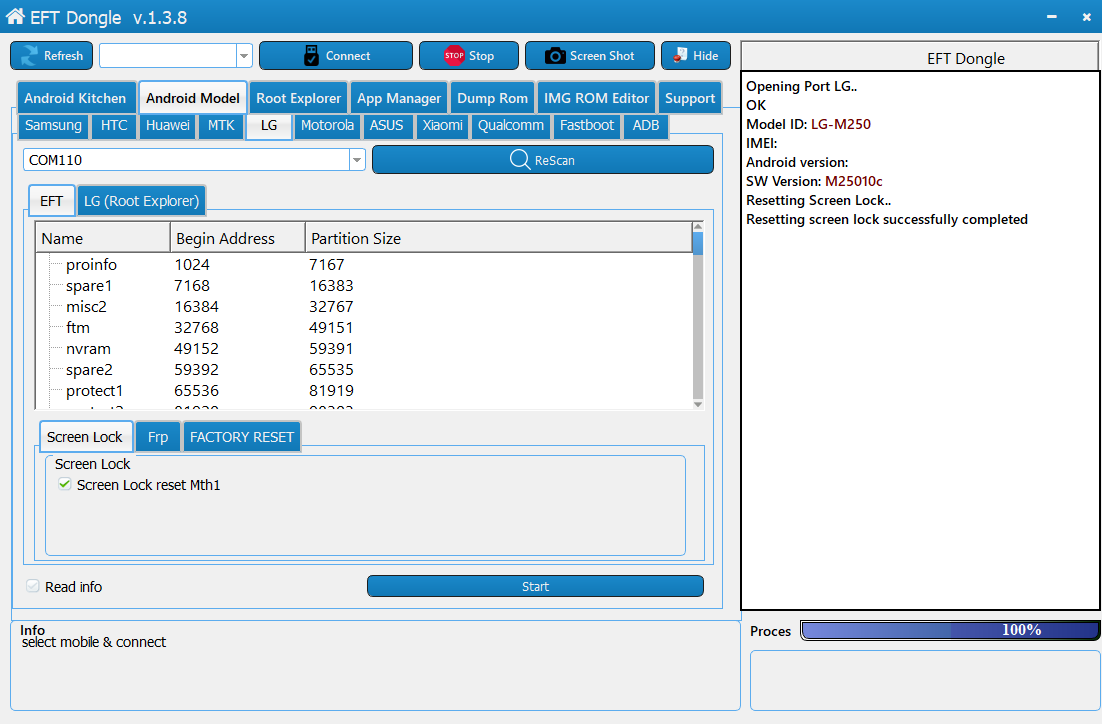
Task: Open the device dropdown next to Refresh
Action: pos(244,56)
